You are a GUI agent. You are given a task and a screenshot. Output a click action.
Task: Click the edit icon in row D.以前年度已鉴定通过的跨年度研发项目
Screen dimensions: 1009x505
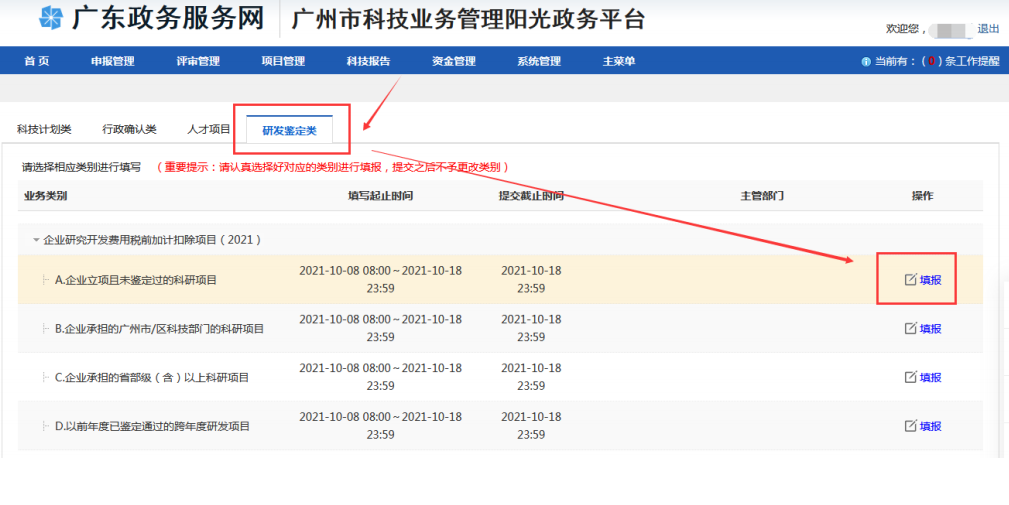point(911,426)
